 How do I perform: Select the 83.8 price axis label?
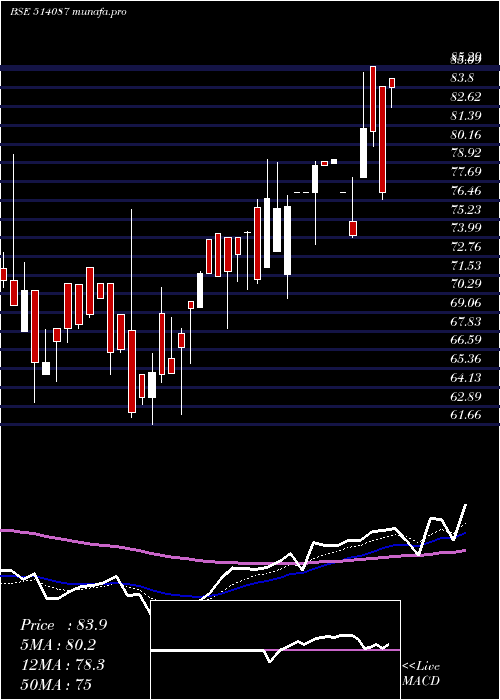(x=463, y=78)
